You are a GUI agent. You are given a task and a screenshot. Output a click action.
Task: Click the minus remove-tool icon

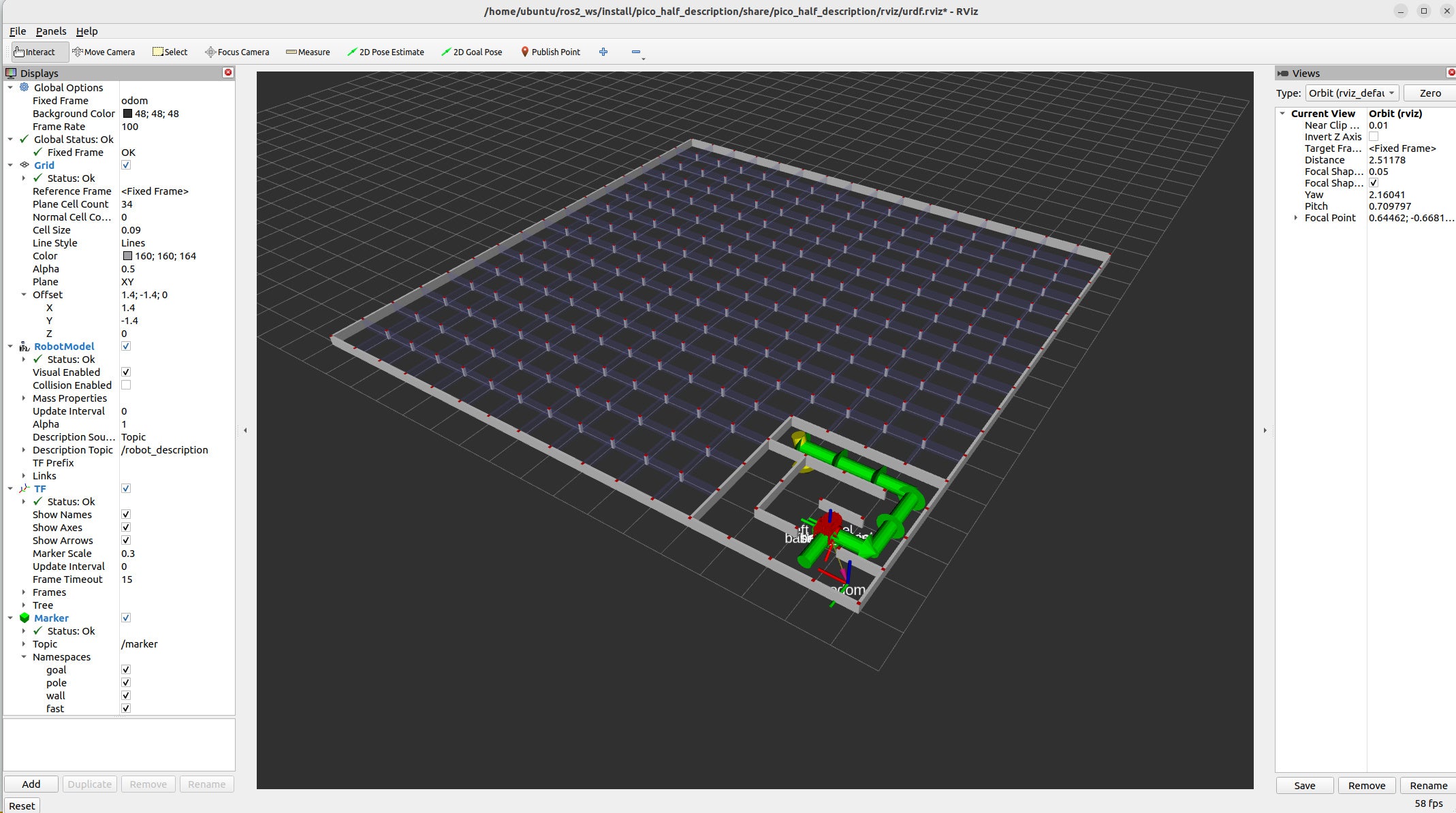[636, 52]
